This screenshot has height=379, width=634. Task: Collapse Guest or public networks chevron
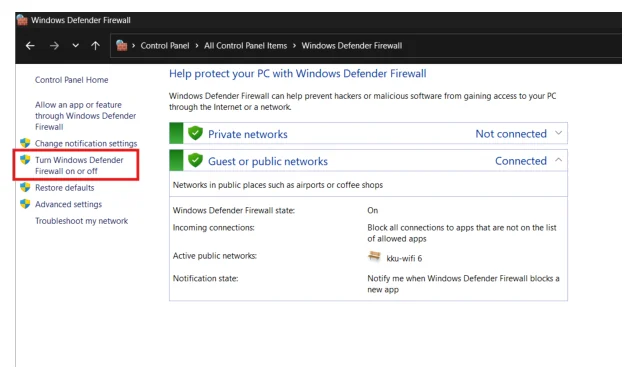point(558,160)
